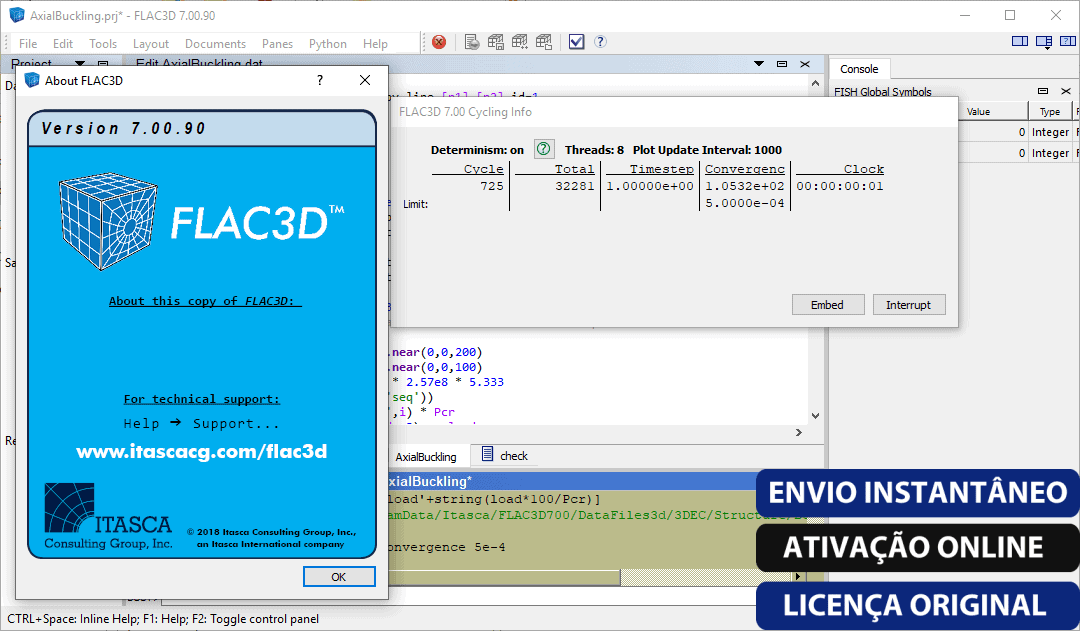Float the FISH Global Symbols pane

(x=1043, y=91)
